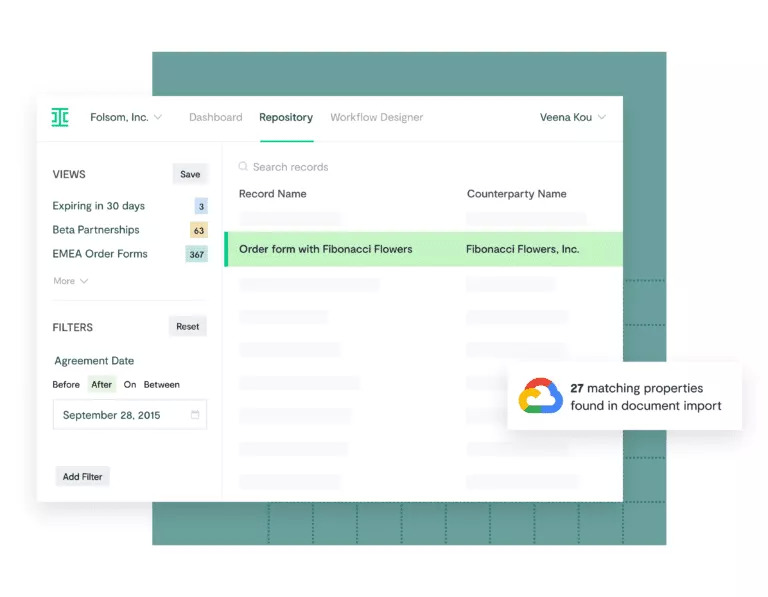768x597 pixels.
Task: Click the Counterparty Name column header
Action: tap(517, 193)
